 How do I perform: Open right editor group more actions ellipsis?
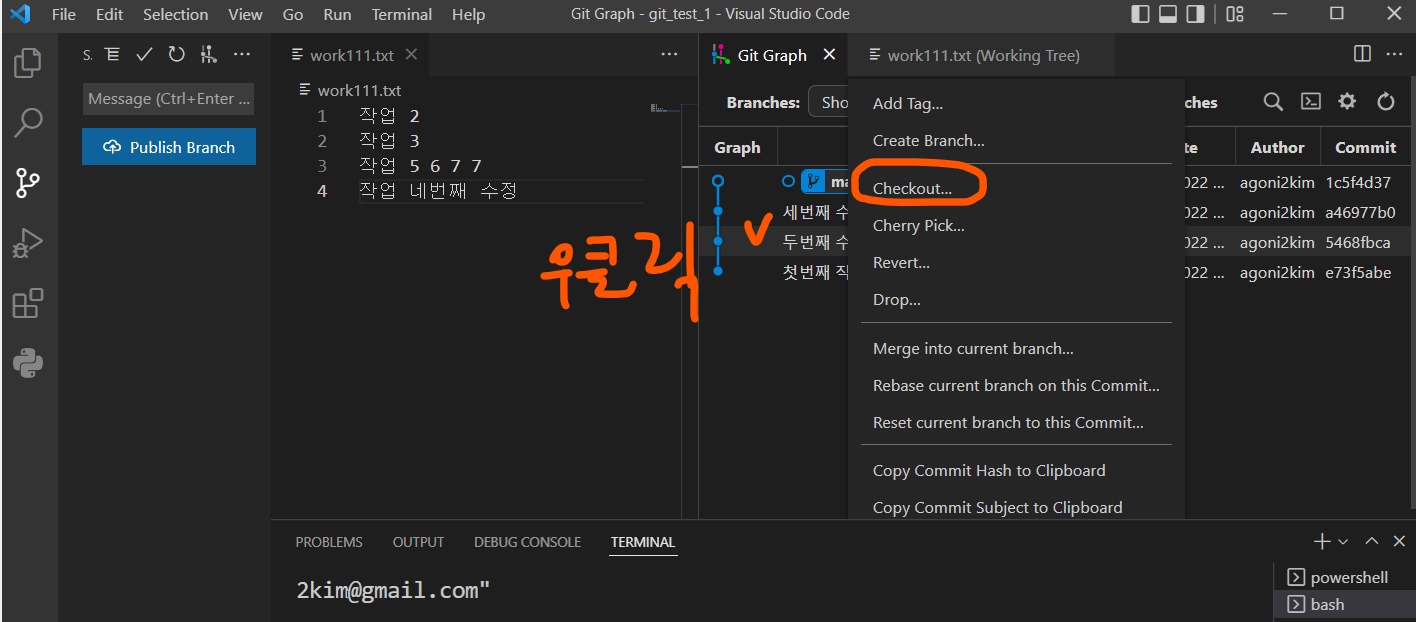coord(1394,54)
